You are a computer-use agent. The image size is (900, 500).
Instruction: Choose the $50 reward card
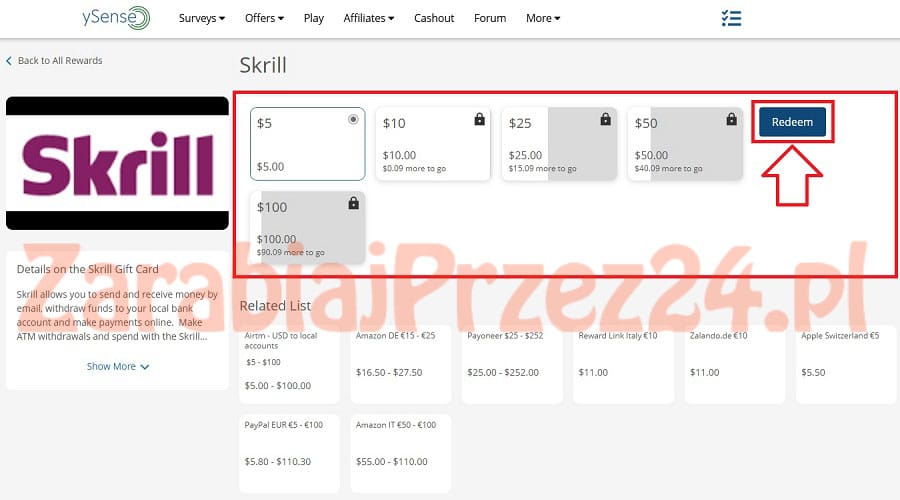click(x=685, y=144)
